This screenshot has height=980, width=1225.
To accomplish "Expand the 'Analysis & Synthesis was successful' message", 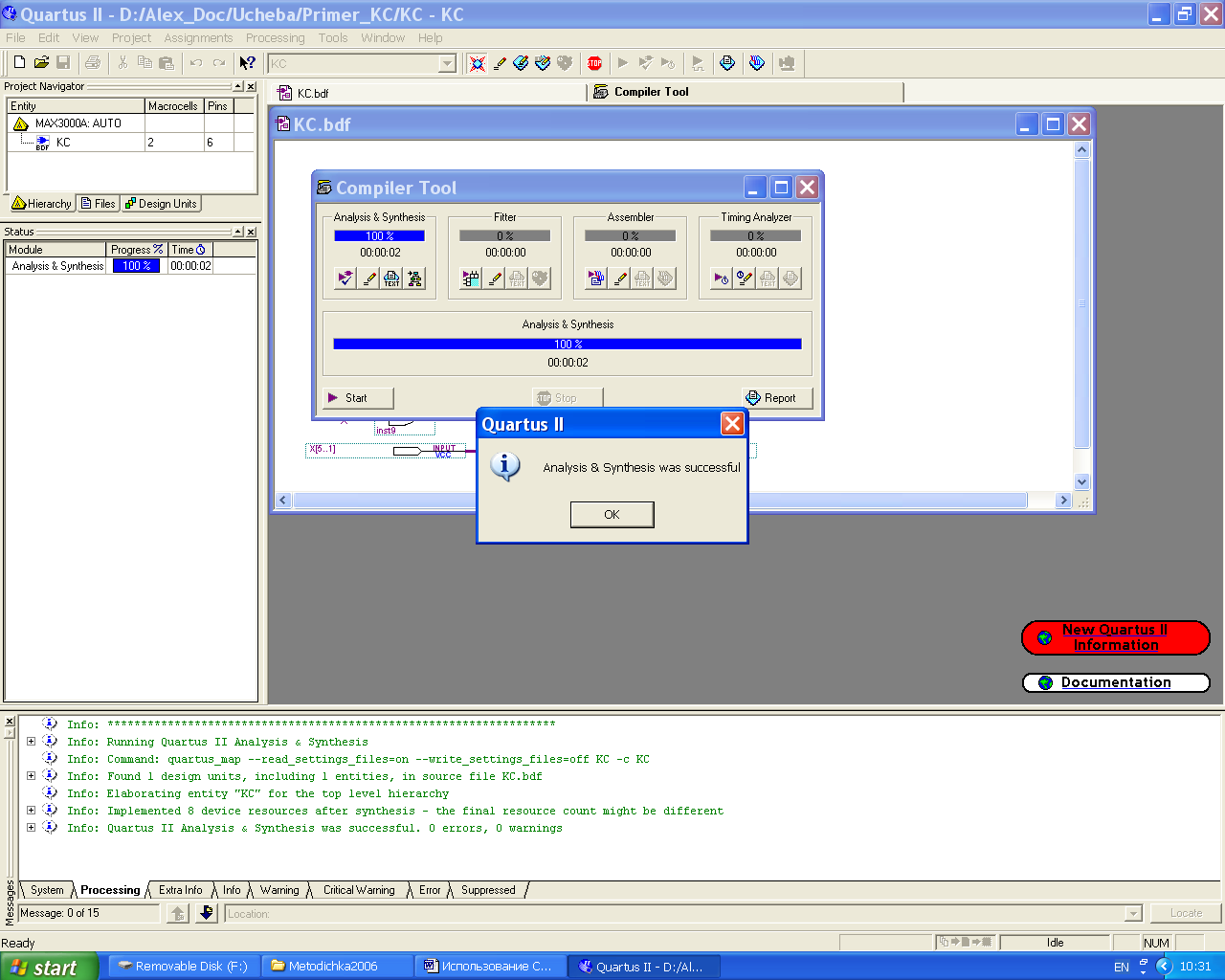I will click(31, 828).
